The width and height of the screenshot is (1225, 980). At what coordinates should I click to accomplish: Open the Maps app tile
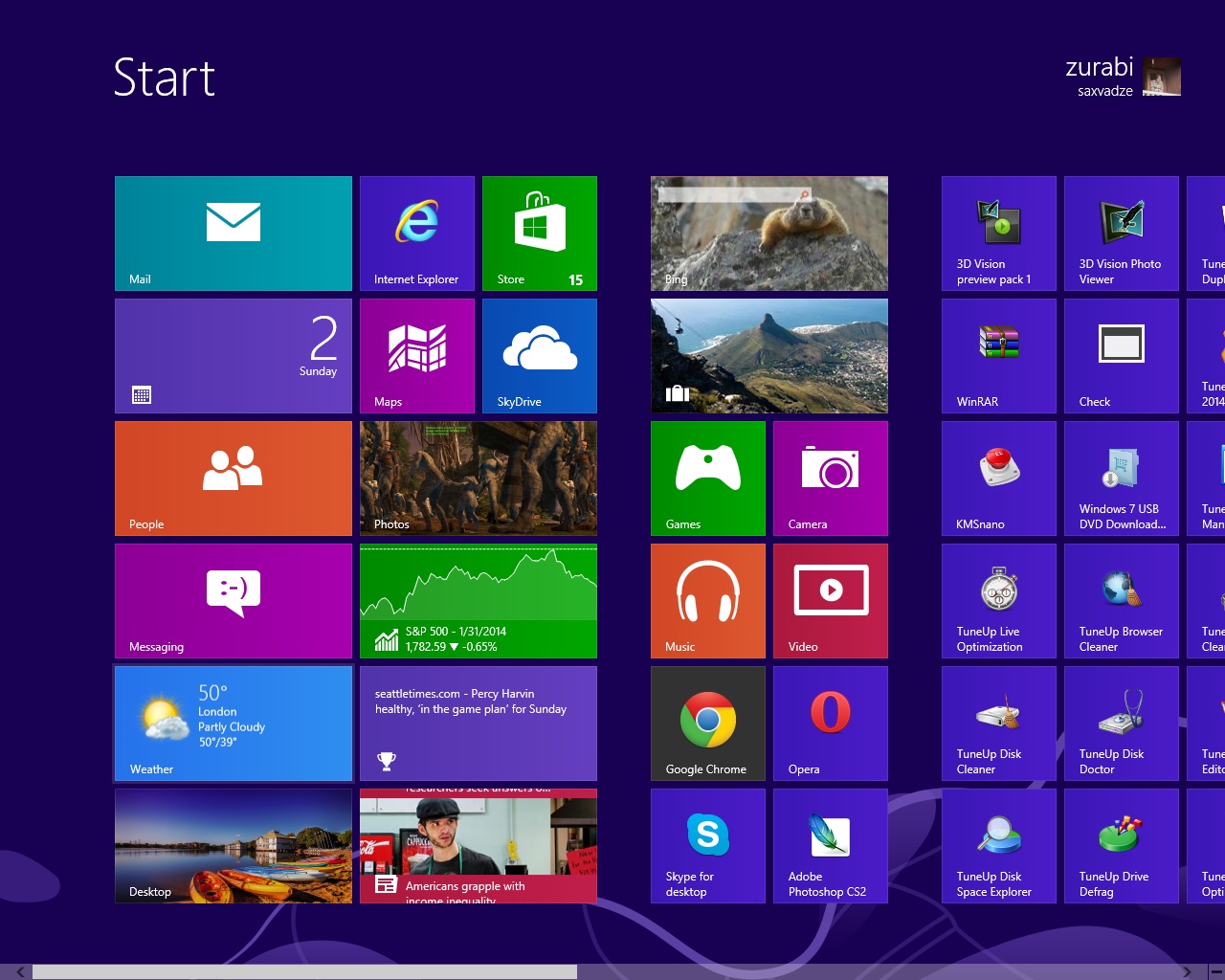coord(417,356)
